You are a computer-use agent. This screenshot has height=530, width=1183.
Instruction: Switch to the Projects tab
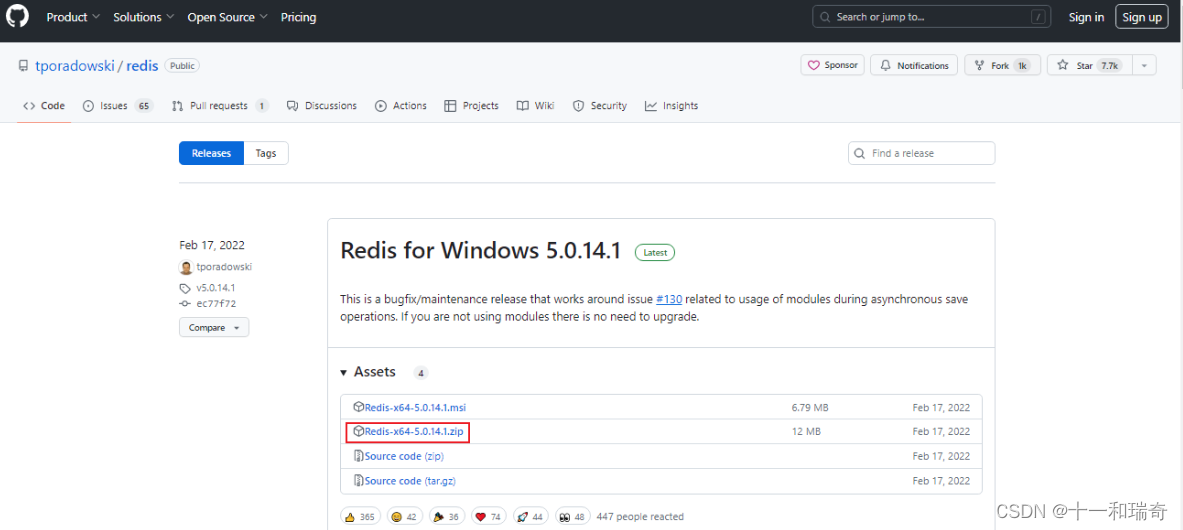(472, 106)
